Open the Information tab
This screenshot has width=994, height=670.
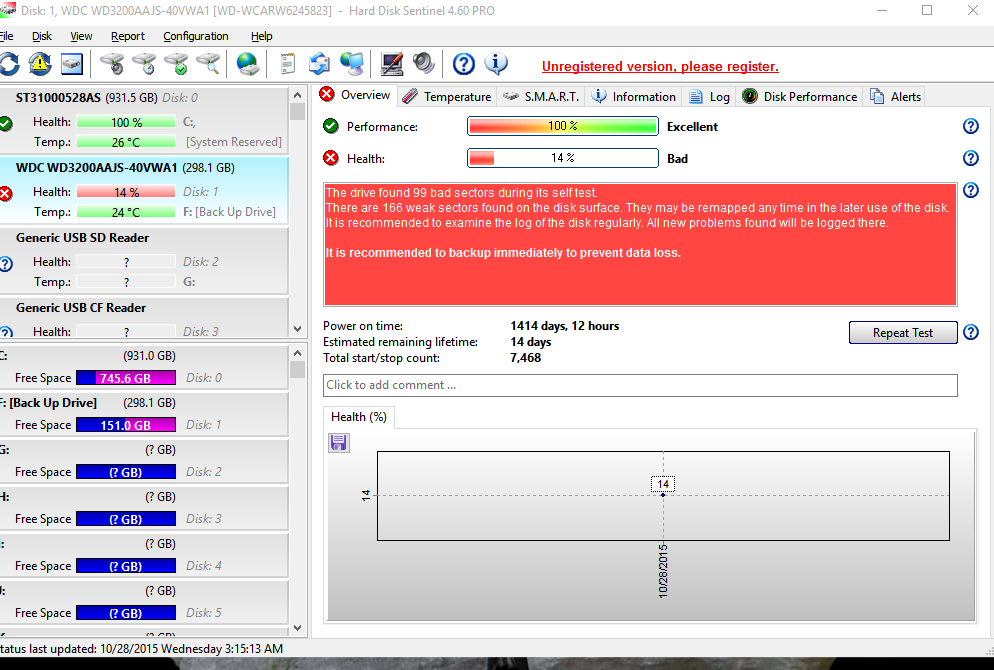click(x=633, y=96)
